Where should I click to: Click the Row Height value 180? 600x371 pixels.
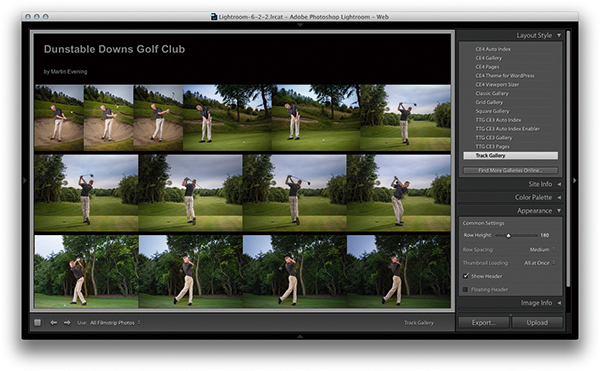coord(545,235)
